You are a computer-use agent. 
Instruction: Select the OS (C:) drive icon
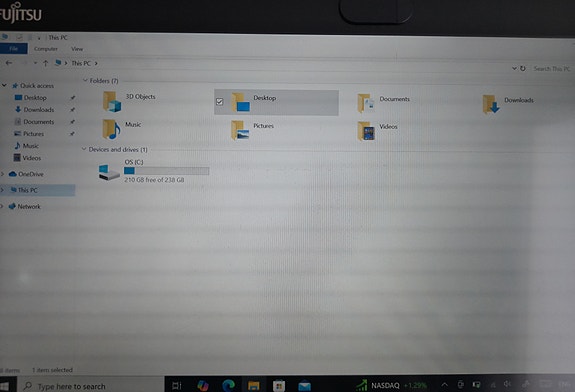click(109, 172)
